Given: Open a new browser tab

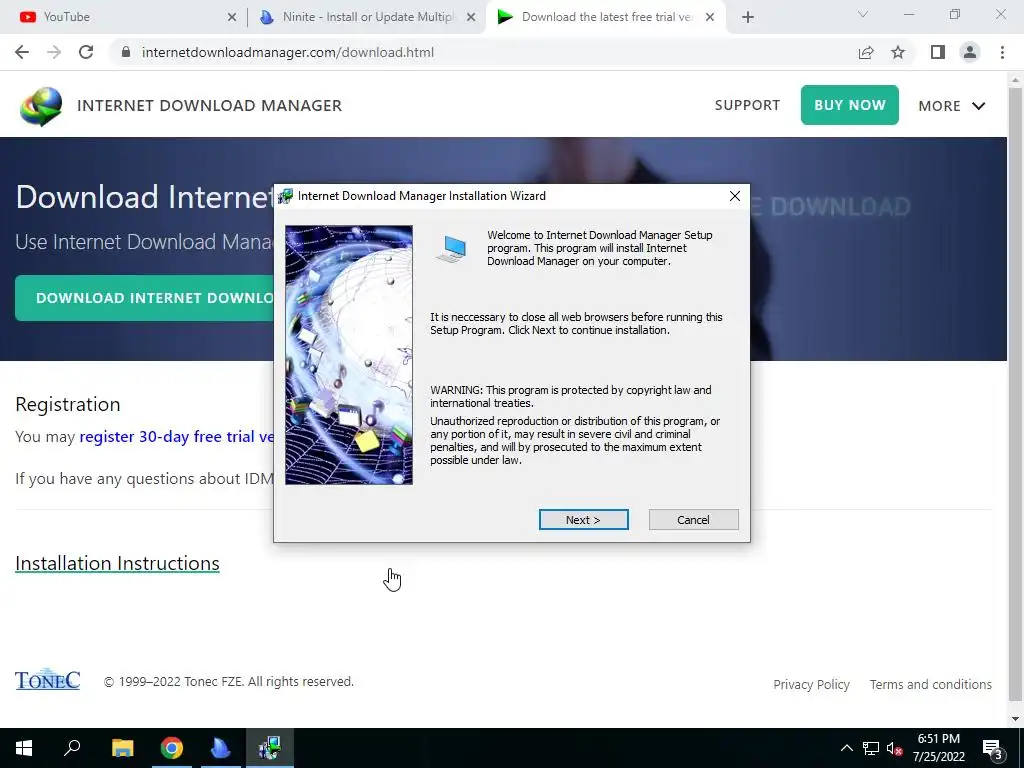Looking at the screenshot, I should point(748,18).
